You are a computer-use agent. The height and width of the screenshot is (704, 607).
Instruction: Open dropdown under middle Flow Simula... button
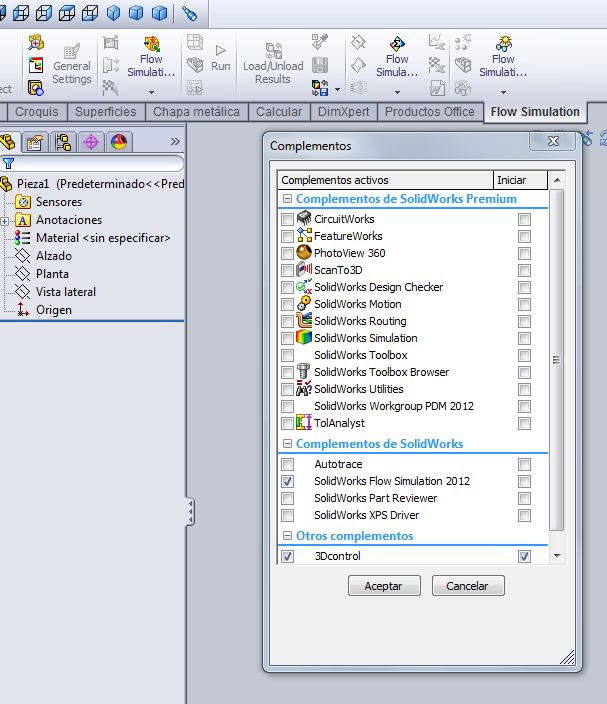(x=397, y=92)
